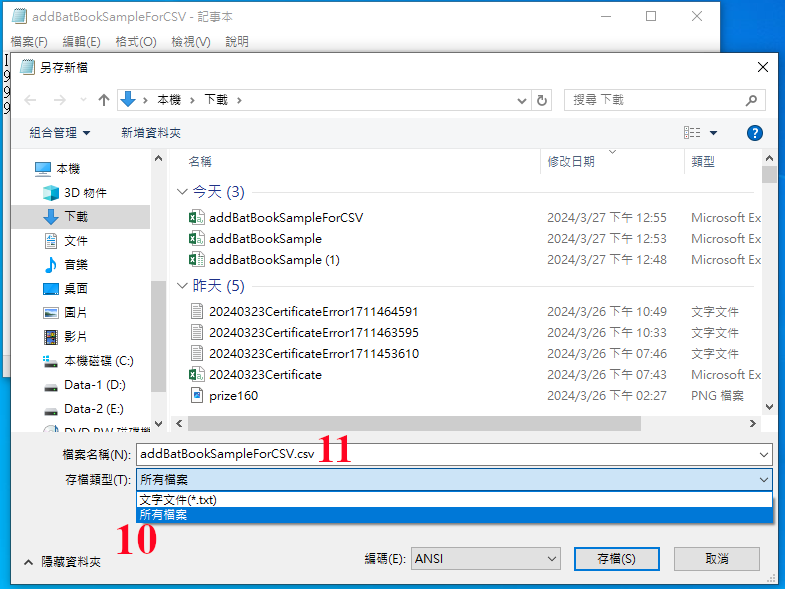Close the 另存新檔 dialog
785x589 pixels.
click(762, 67)
